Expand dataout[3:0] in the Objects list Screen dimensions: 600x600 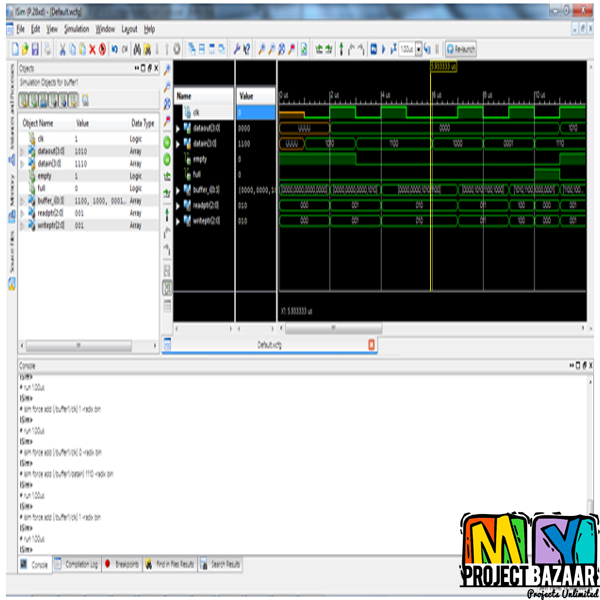pos(24,149)
